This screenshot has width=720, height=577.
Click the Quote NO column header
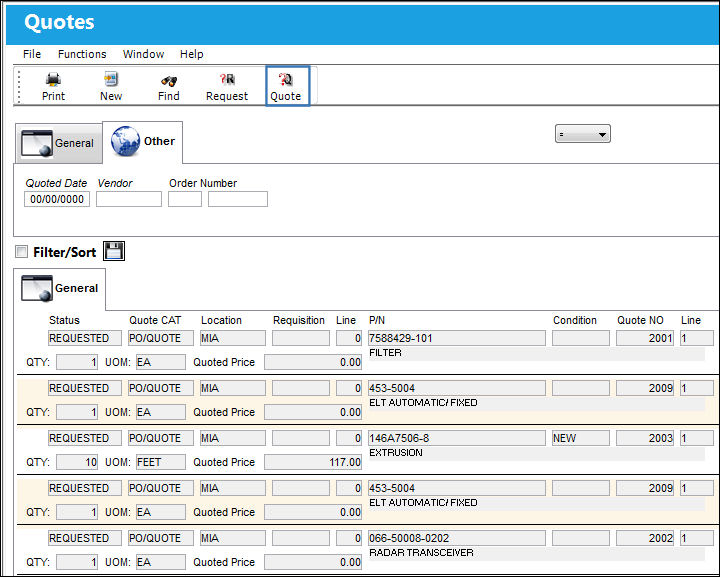pos(640,320)
